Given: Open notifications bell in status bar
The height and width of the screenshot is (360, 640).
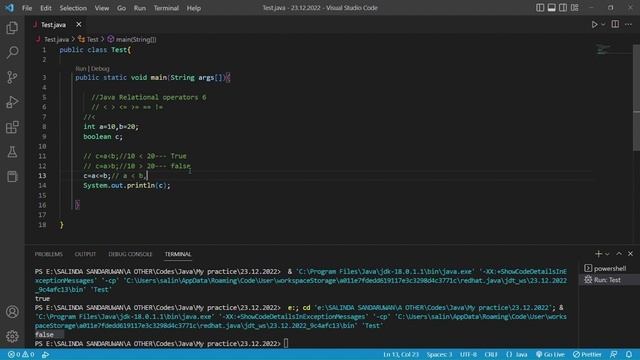Looking at the screenshot, I should coord(629,354).
